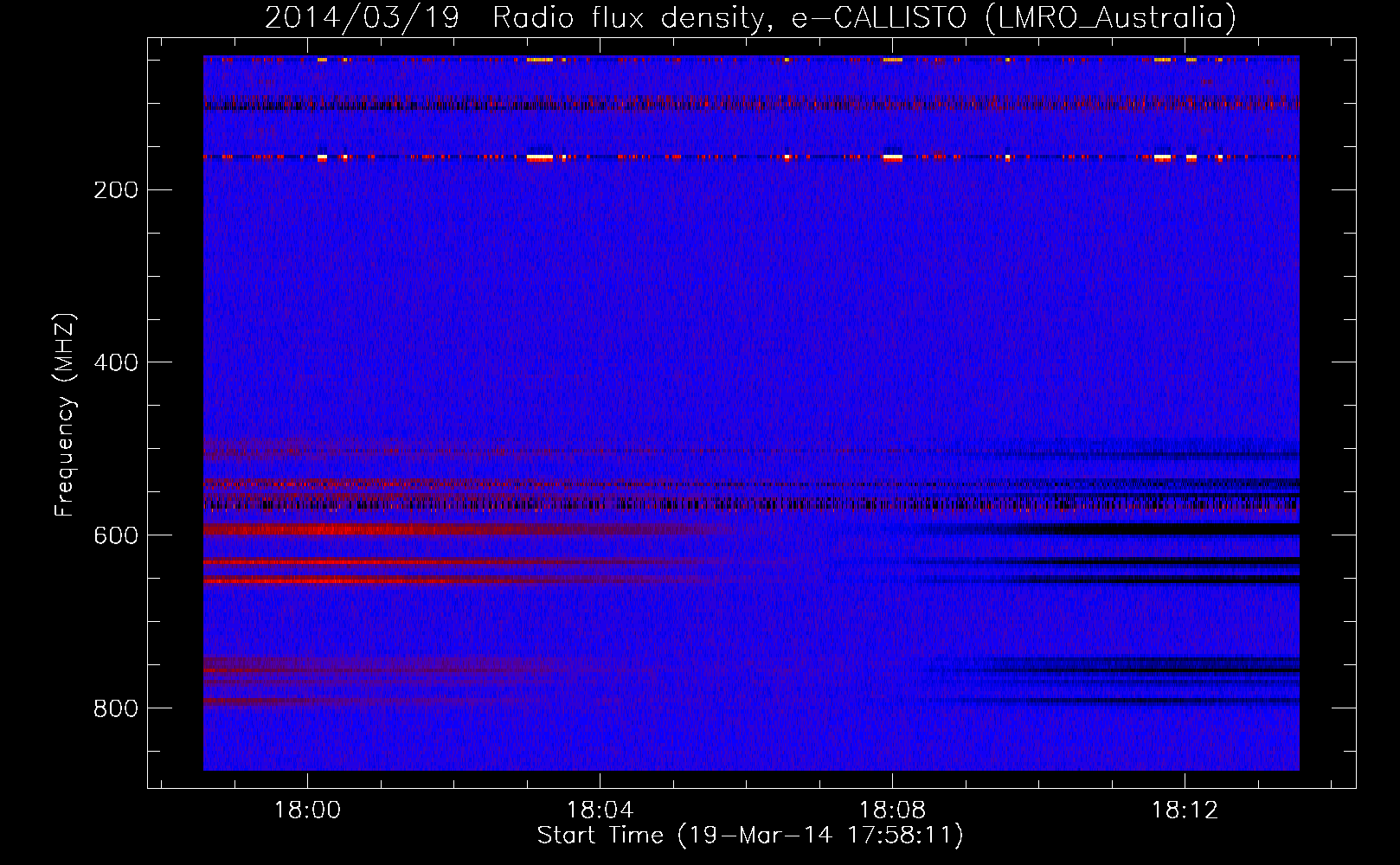Click the '400' frequency tick label
The image size is (1400, 865).
tap(116, 362)
